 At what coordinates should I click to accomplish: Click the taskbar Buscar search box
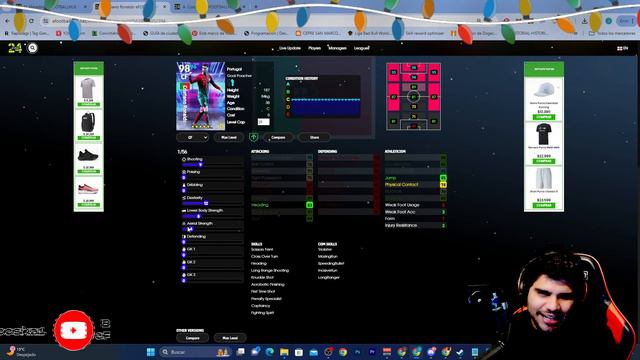click(x=195, y=352)
